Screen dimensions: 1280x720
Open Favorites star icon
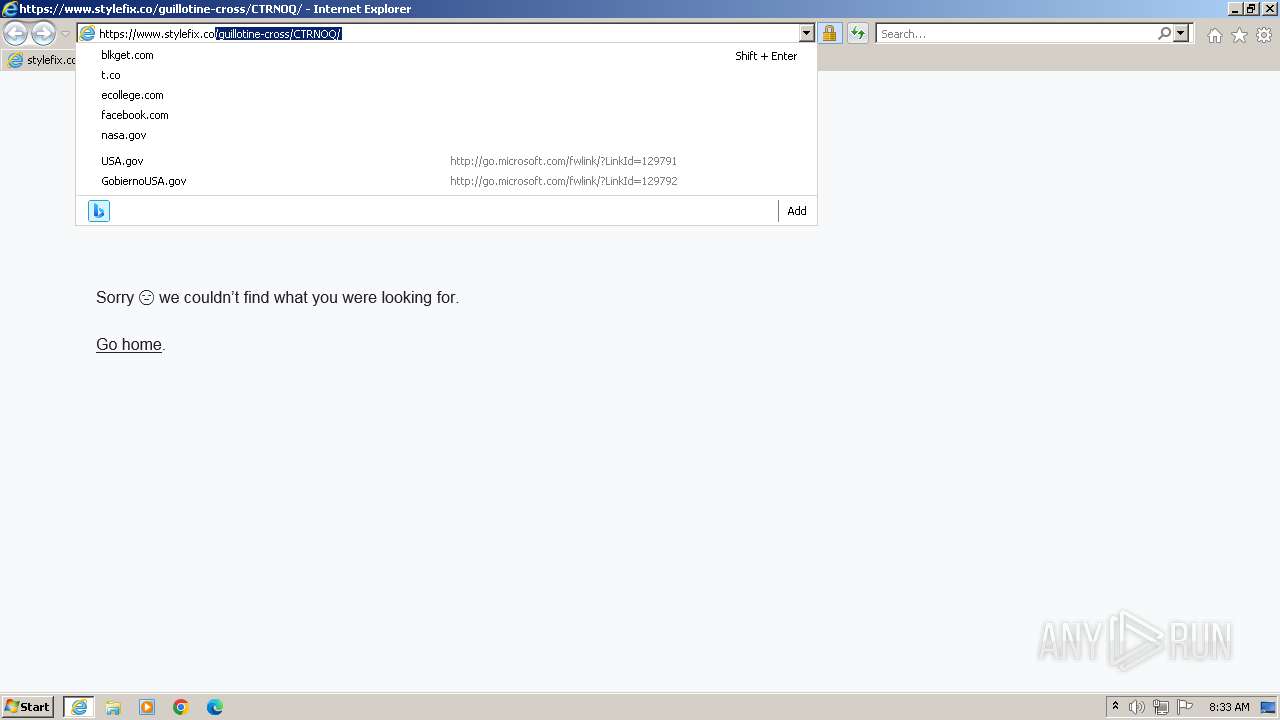tap(1239, 35)
